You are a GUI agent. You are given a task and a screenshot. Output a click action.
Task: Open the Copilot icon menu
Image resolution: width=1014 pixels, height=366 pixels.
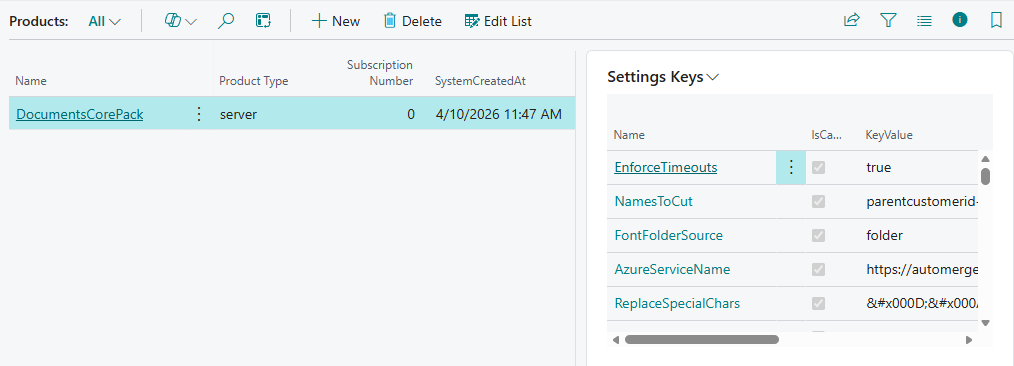[x=172, y=21]
